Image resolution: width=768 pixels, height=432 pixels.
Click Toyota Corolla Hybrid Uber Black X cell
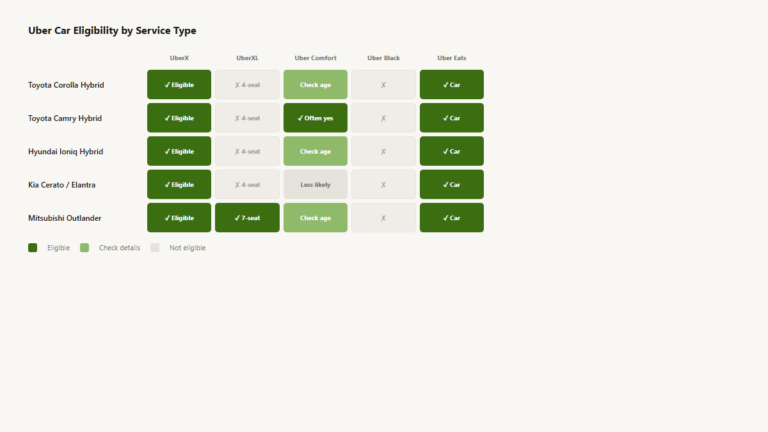384,84
